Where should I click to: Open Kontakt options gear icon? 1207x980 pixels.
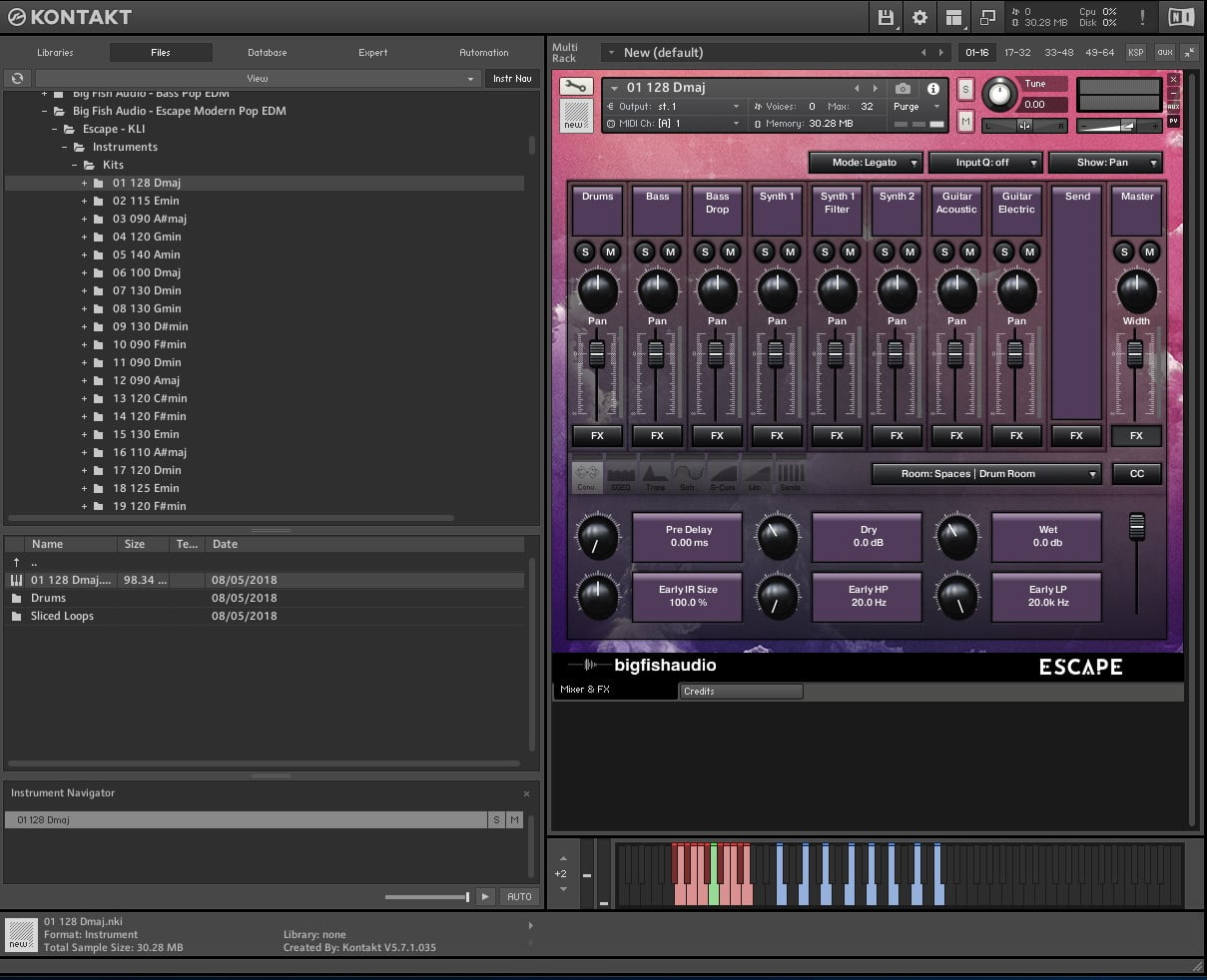click(919, 17)
